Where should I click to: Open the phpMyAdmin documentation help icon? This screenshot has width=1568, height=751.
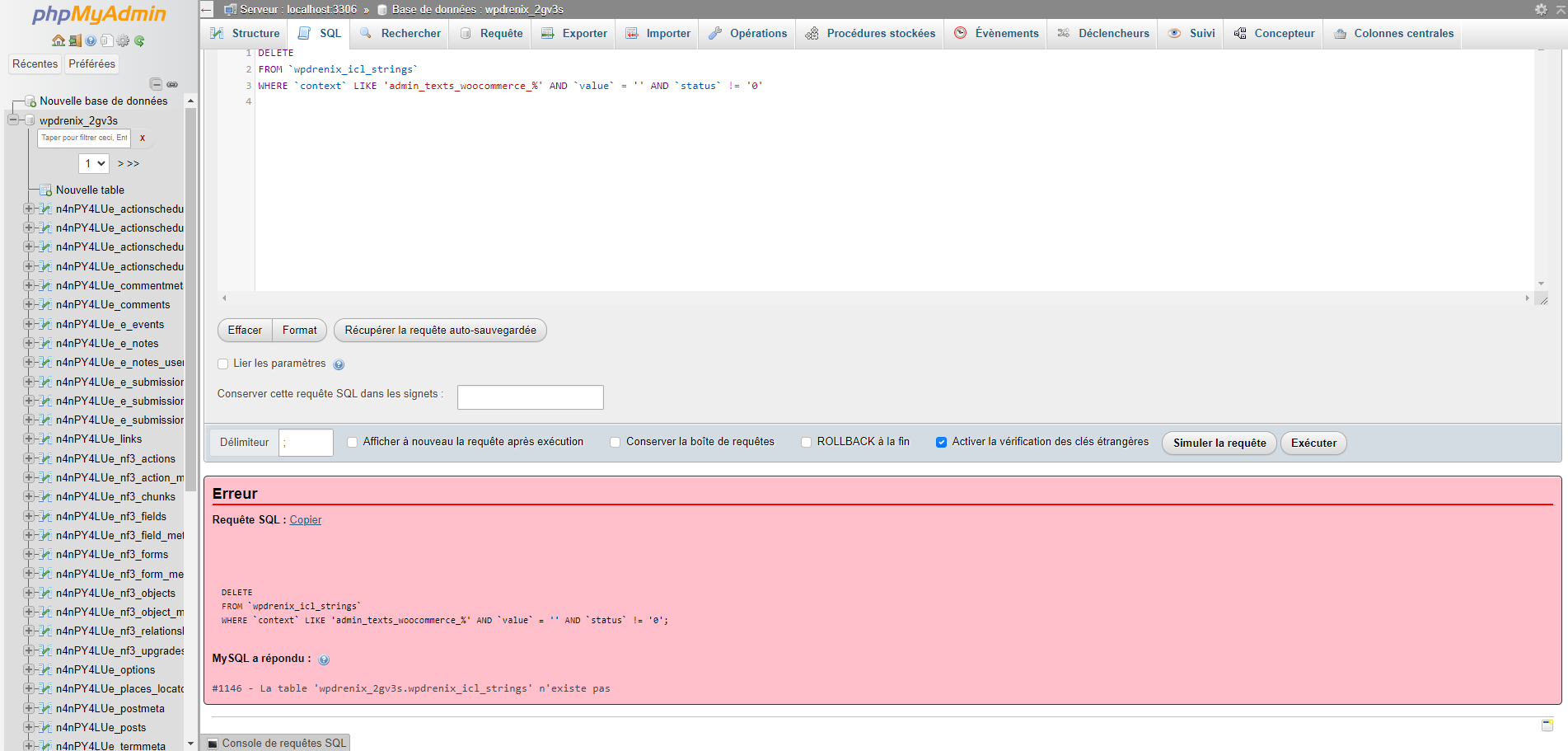[91, 40]
